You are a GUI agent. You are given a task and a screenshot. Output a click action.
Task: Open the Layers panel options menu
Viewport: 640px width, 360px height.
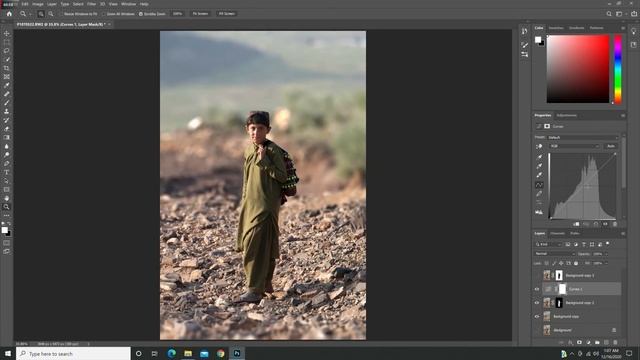623,233
